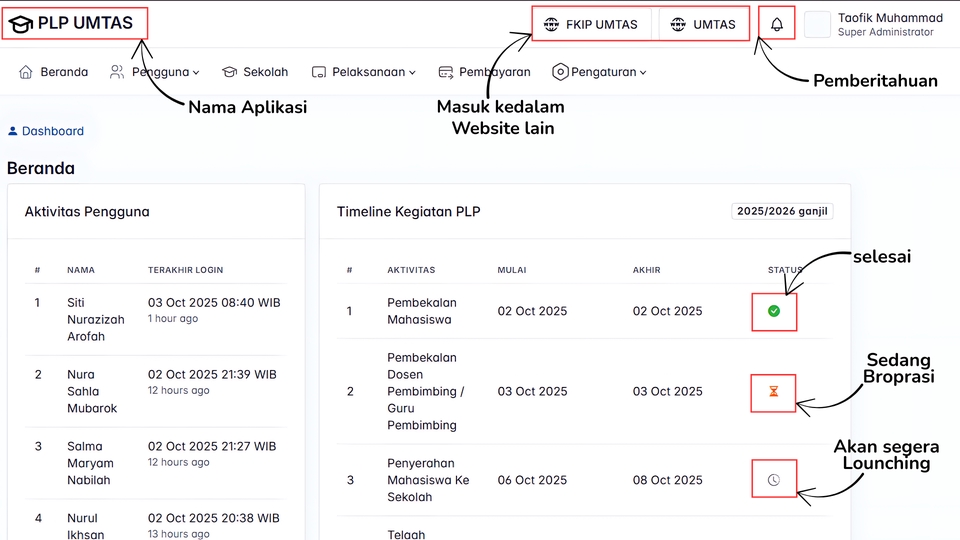This screenshot has height=540, width=960.
Task: Click the settings hexagon icon beside Pengaturan
Action: click(x=560, y=72)
